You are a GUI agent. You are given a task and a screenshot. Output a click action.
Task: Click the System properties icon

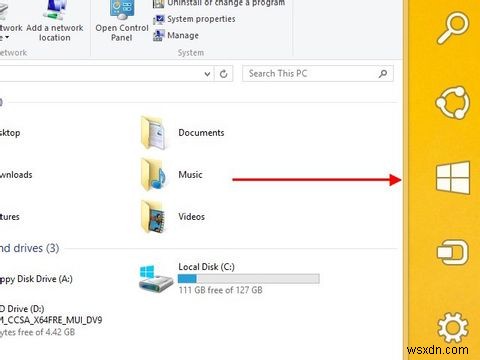pos(159,19)
